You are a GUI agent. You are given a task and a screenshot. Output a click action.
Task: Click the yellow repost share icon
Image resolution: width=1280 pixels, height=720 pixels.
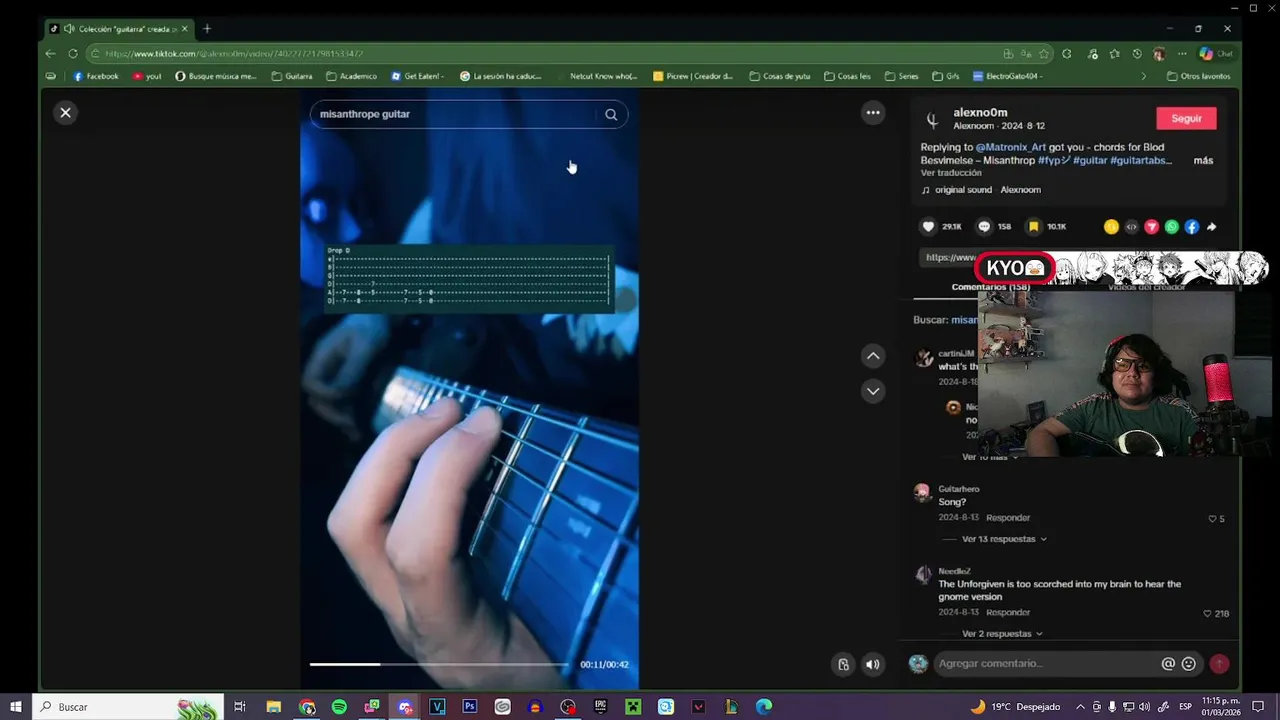click(1111, 227)
